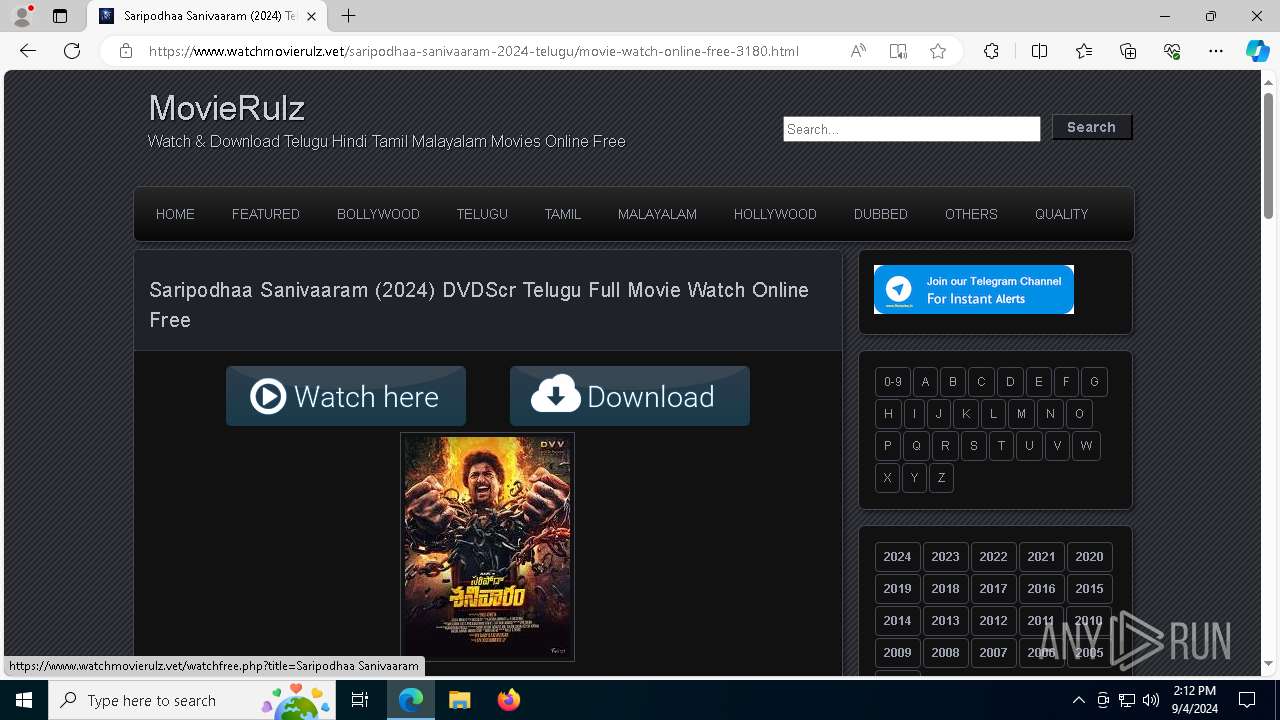Screen dimensions: 1280x720
Task: Click the browser Back arrow
Action: (x=28, y=51)
